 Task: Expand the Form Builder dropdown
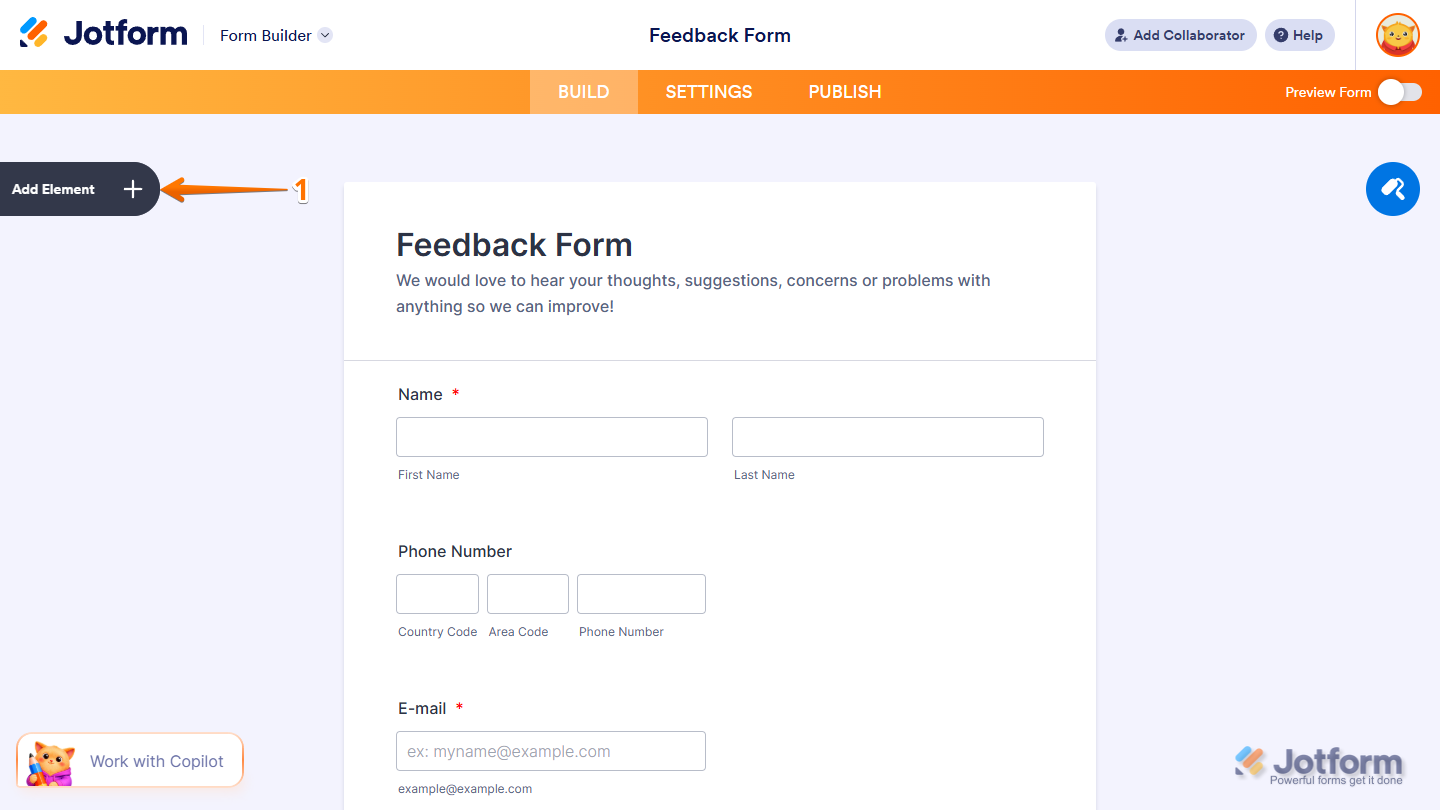[x=324, y=35]
